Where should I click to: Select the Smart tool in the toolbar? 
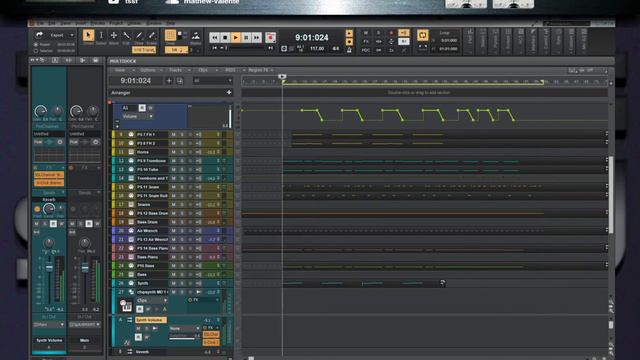(x=88, y=36)
